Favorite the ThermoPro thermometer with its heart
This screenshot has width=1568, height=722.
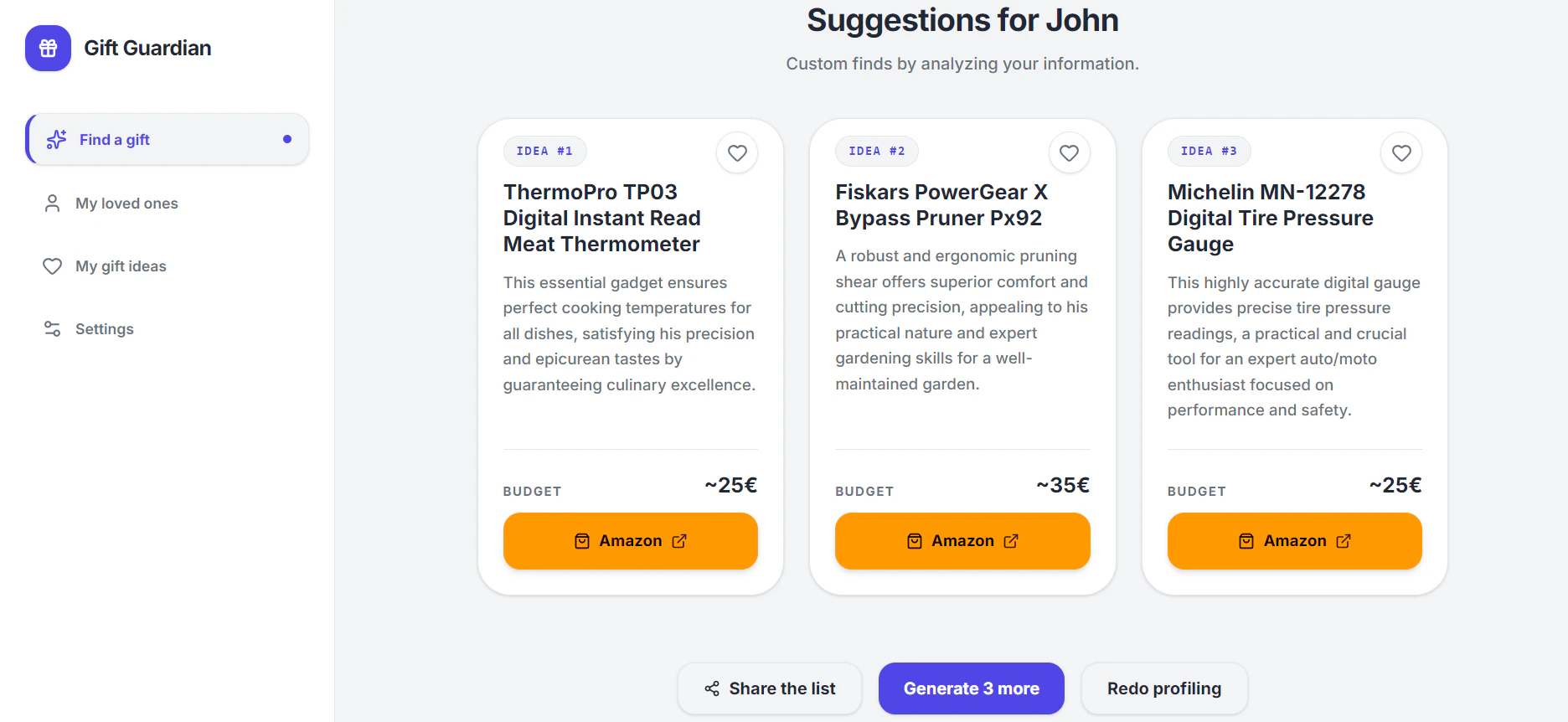[x=737, y=153]
